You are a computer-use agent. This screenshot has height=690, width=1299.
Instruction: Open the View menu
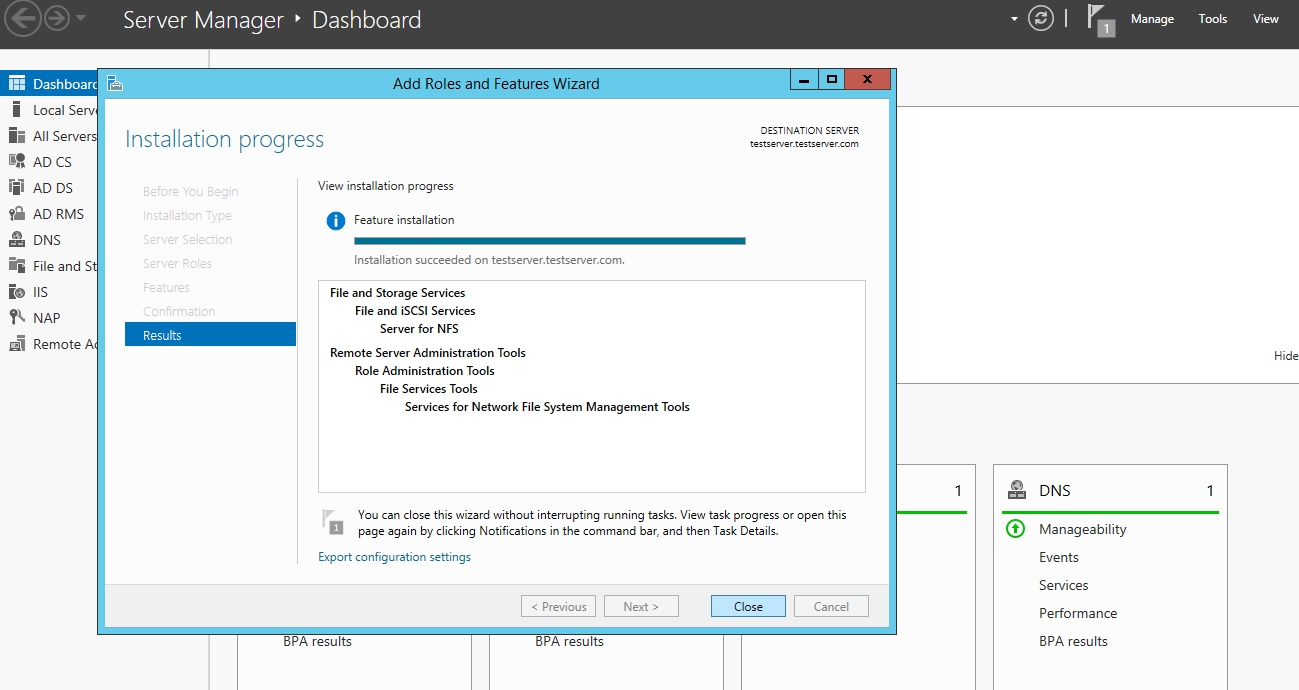pyautogui.click(x=1266, y=19)
